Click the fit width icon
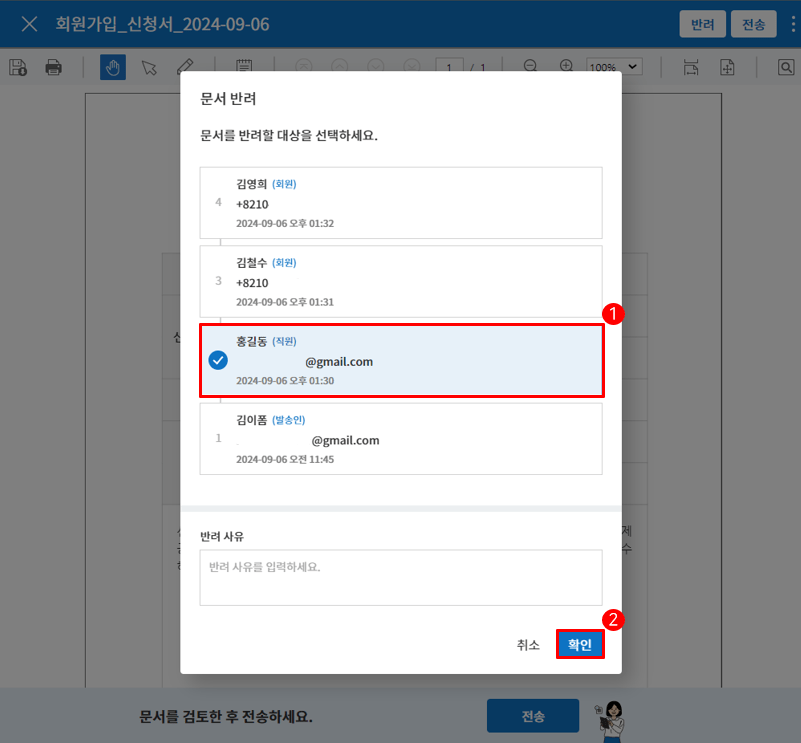Image resolution: width=801 pixels, height=743 pixels. point(691,67)
